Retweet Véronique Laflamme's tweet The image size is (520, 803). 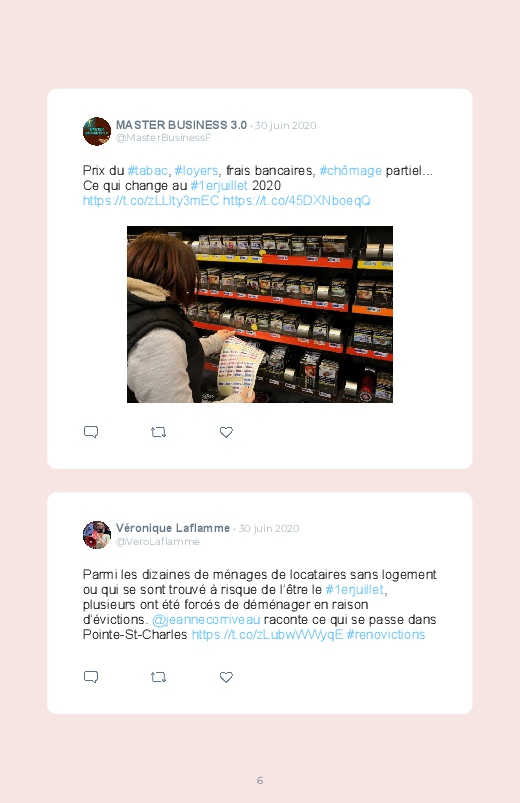coord(158,677)
